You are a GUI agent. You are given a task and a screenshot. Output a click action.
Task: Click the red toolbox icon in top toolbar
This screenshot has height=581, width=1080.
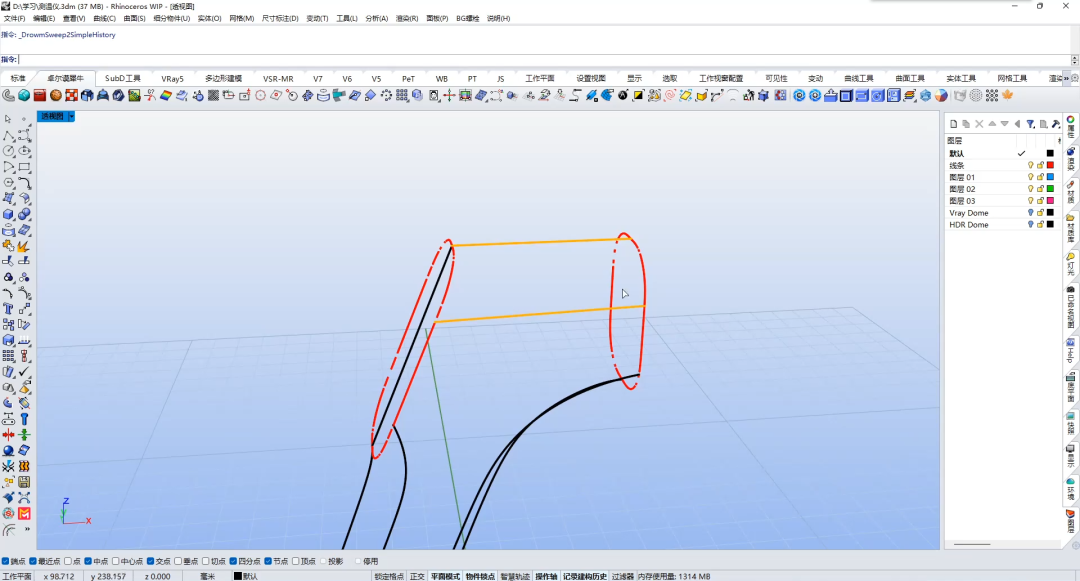pyautogui.click(x=40, y=96)
